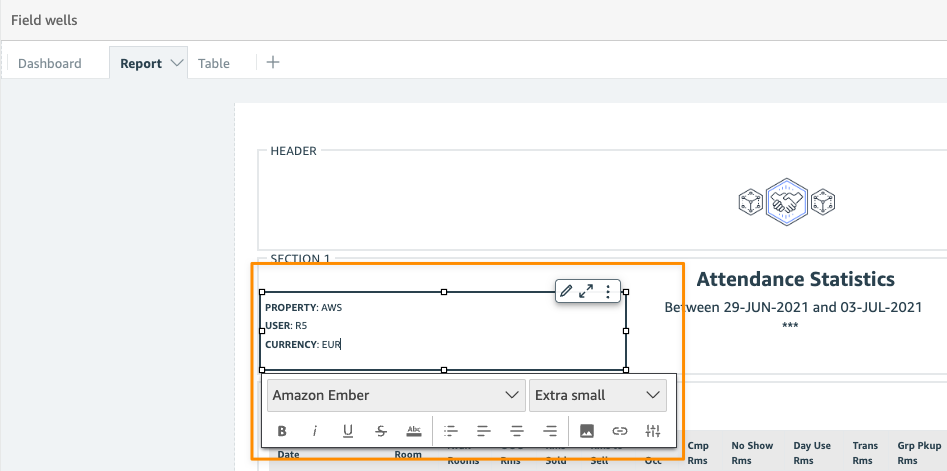Insert image into text box
The height and width of the screenshot is (471, 947).
[x=586, y=431]
